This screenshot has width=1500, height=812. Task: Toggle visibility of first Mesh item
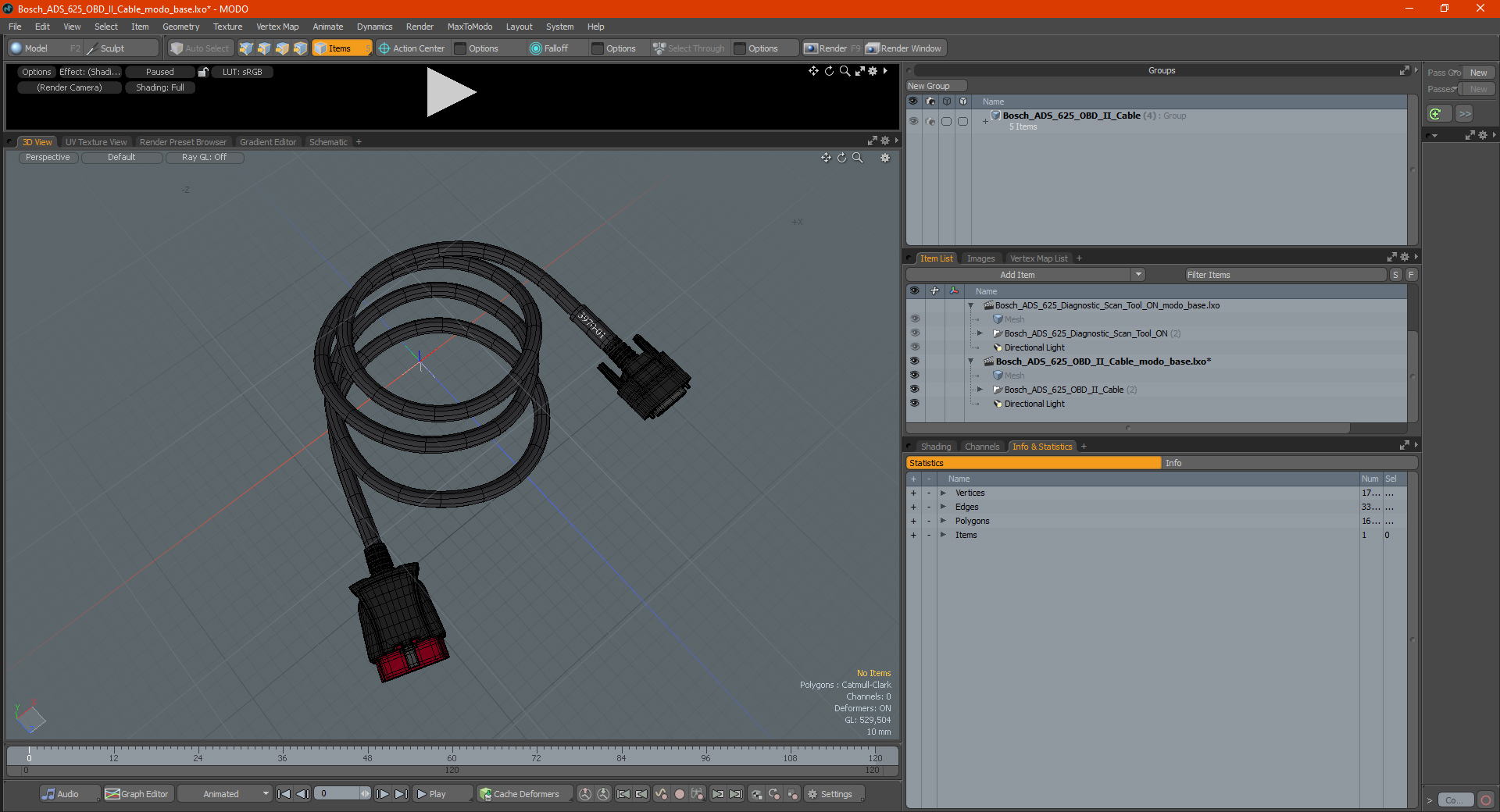click(x=914, y=319)
